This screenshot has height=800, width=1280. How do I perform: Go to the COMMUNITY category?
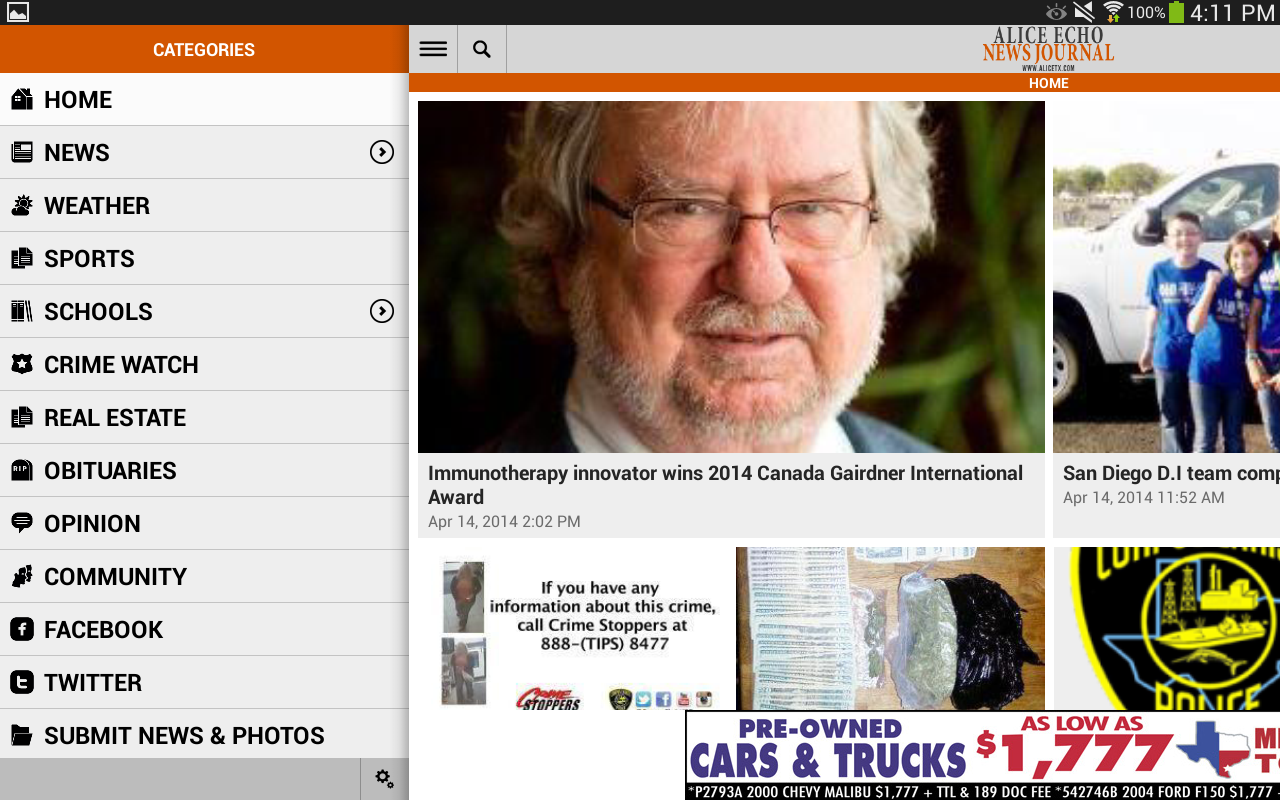pyautogui.click(x=204, y=576)
